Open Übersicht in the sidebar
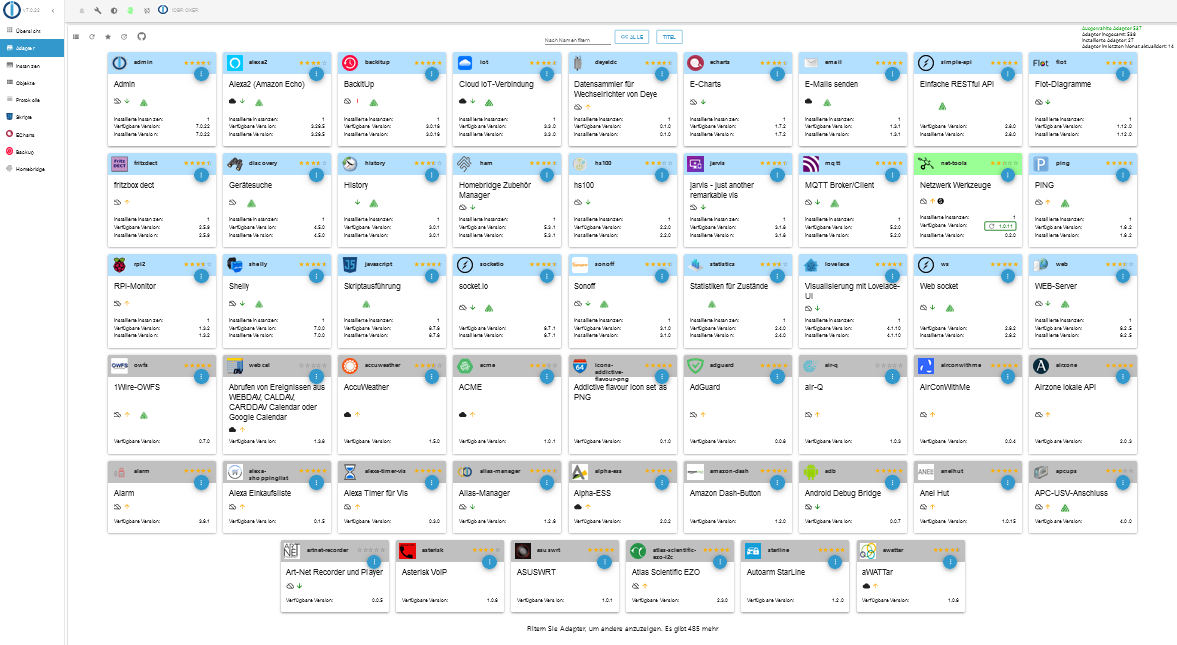The image size is (1177, 645). 32,31
